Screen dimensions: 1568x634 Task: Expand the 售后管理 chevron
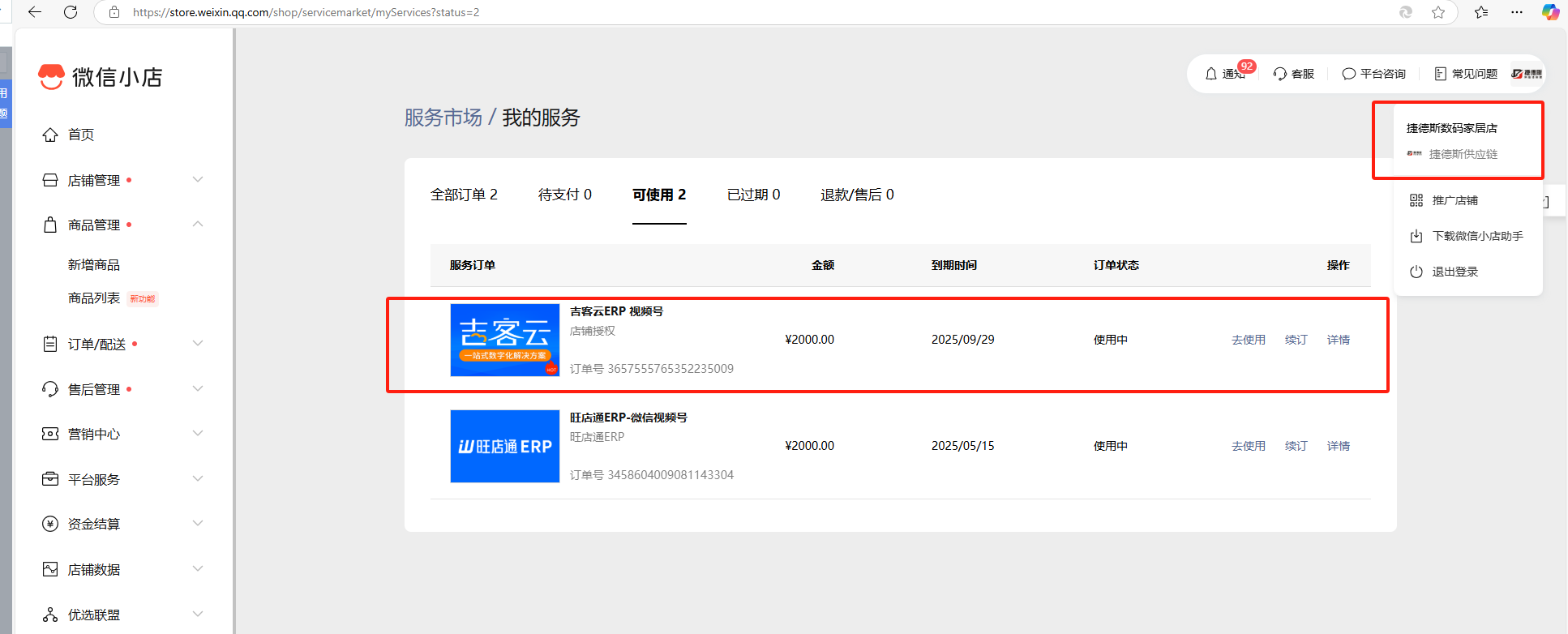198,388
